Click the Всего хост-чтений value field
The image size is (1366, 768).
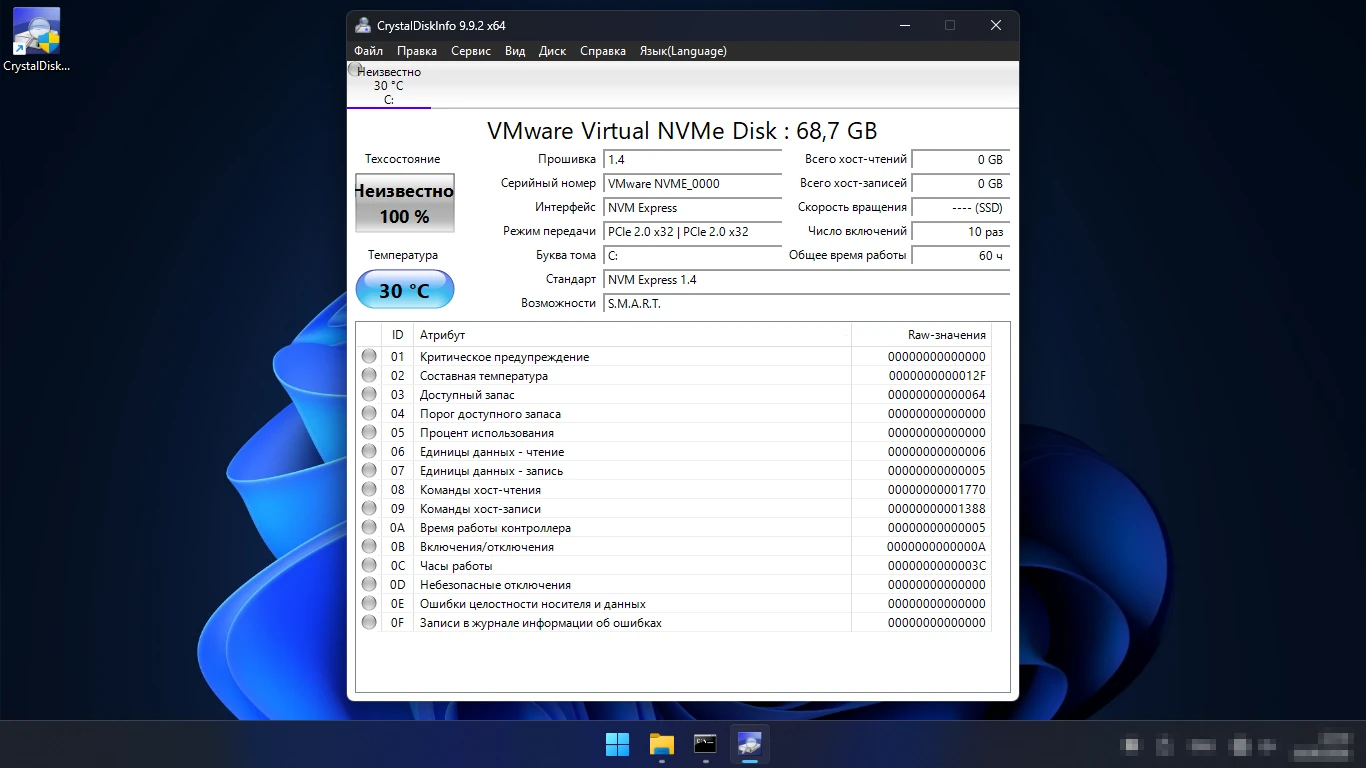click(x=961, y=160)
